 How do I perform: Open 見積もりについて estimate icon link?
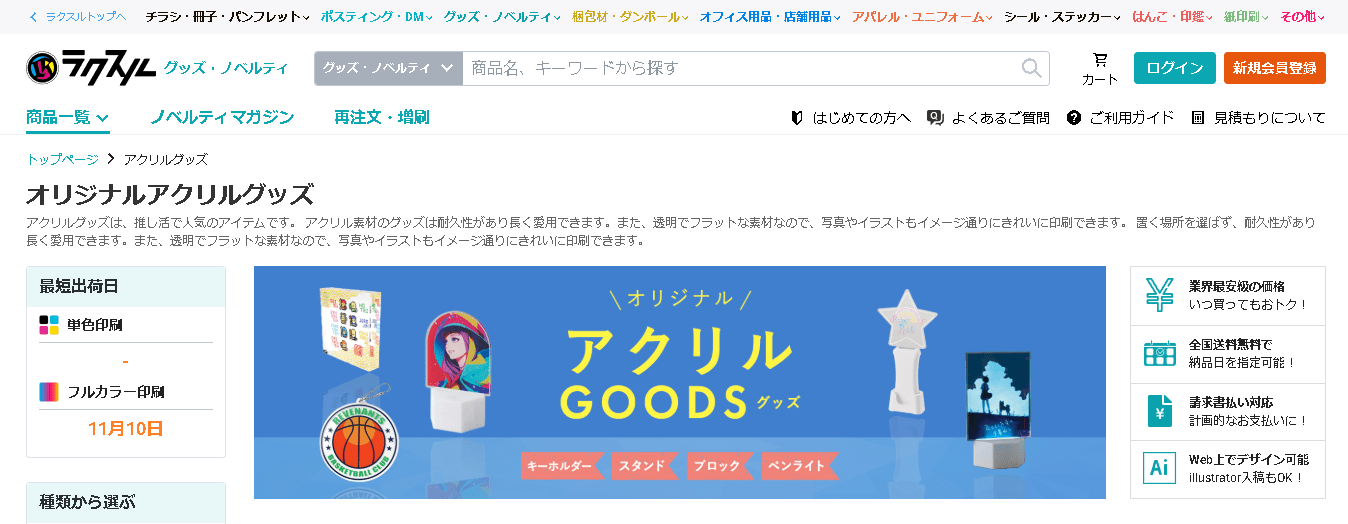click(1198, 118)
